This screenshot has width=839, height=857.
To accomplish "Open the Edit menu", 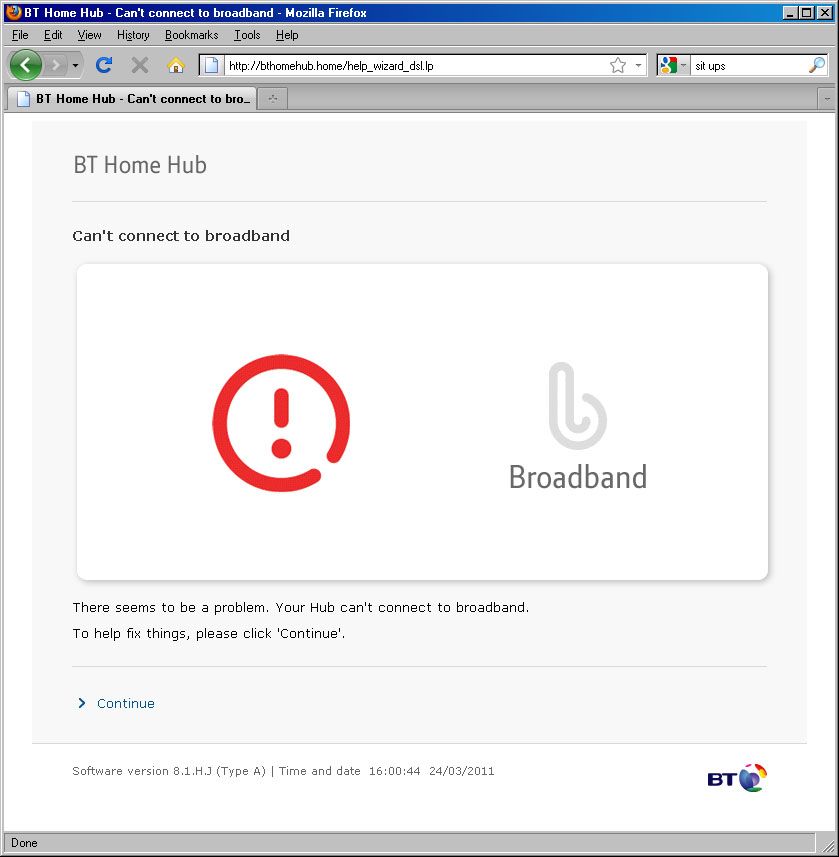I will (x=53, y=35).
